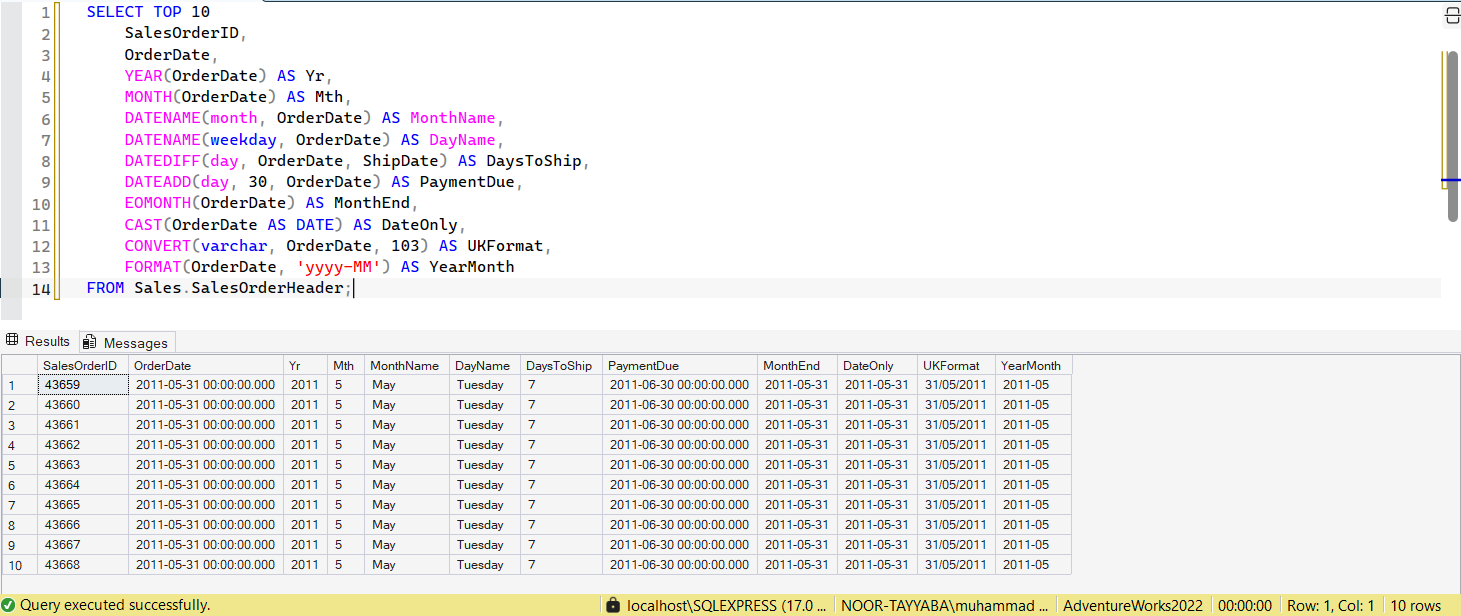Click the 00:00:00 elapsed time status entry
The width and height of the screenshot is (1461, 616).
(x=1245, y=605)
